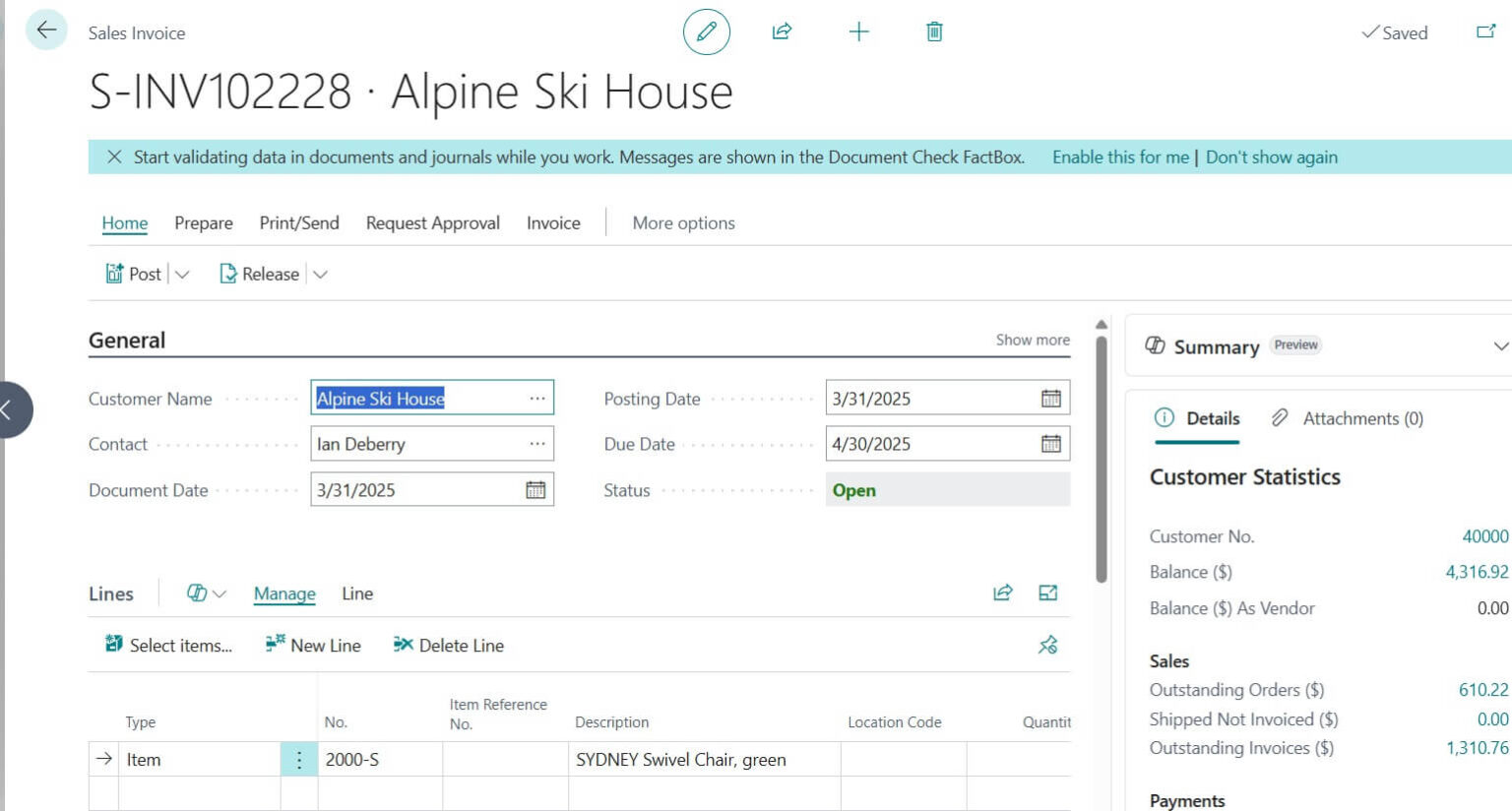Create a new document with the plus icon
The image size is (1512, 811).
pos(857,31)
